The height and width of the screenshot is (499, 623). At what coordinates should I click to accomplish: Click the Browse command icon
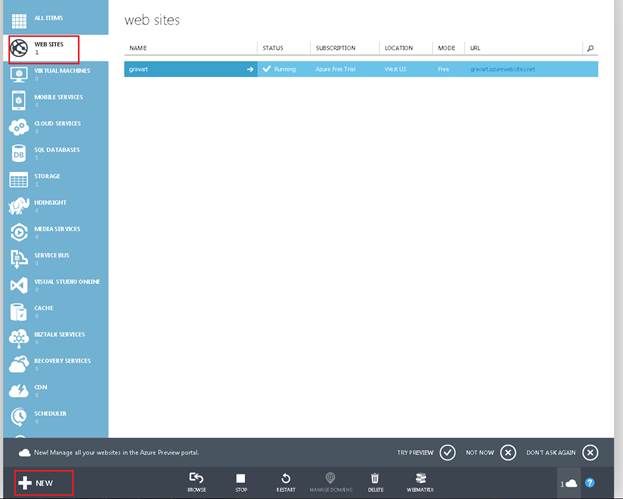pos(197,482)
